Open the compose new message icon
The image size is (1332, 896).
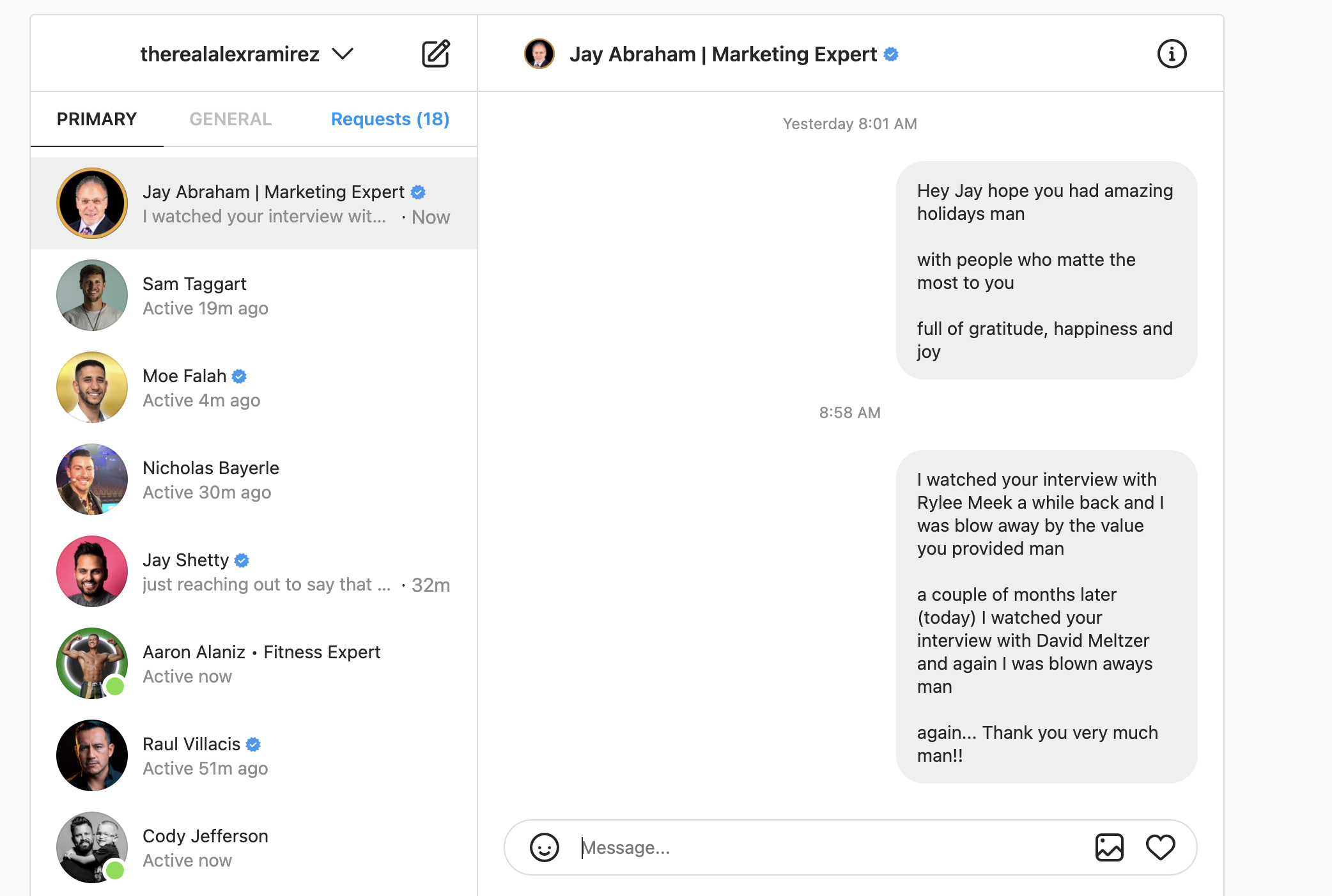pyautogui.click(x=436, y=54)
